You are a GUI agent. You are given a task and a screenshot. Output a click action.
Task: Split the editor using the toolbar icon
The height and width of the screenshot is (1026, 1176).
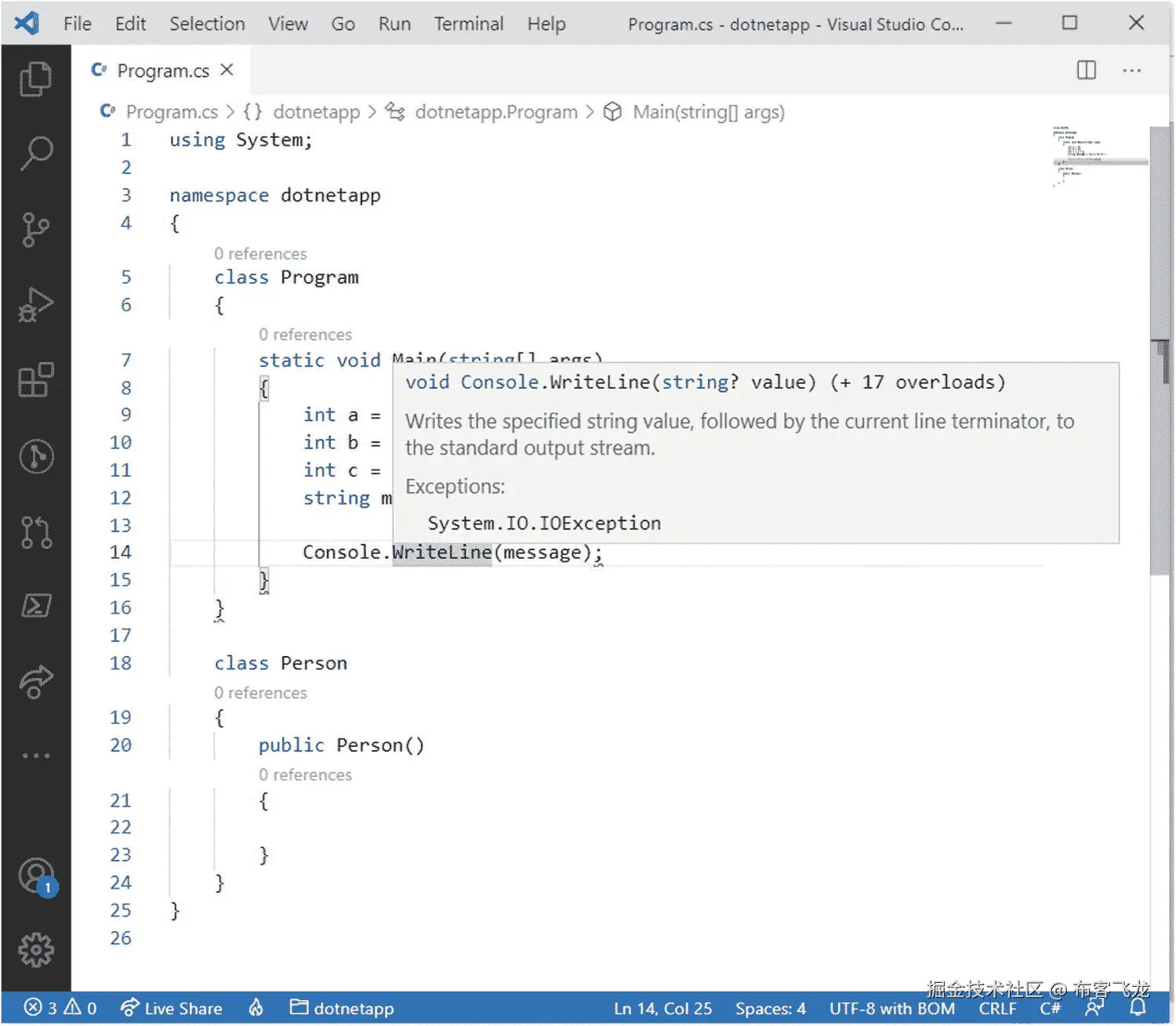pyautogui.click(x=1086, y=70)
